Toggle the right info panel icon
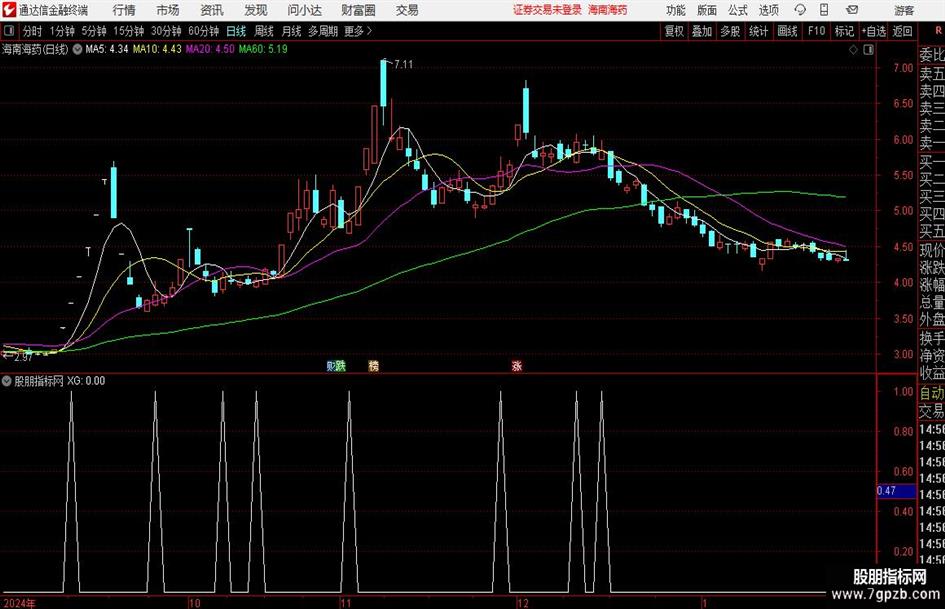The image size is (945, 609). (868, 50)
